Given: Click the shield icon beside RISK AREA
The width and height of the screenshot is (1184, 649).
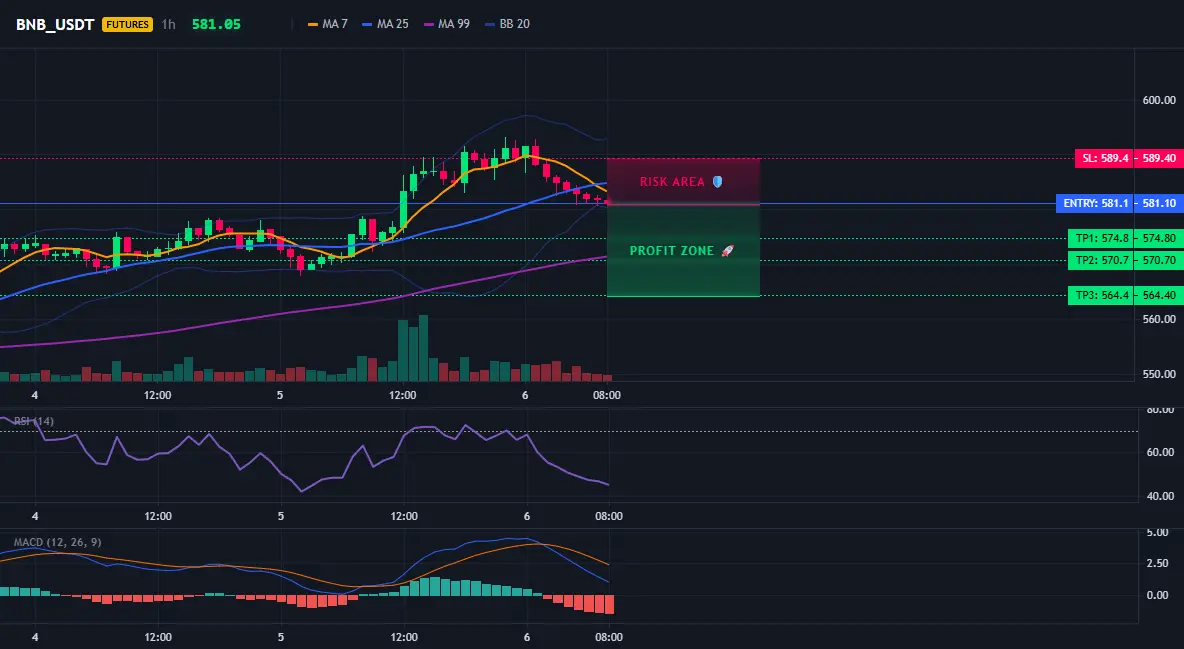Looking at the screenshot, I should pos(717,181).
